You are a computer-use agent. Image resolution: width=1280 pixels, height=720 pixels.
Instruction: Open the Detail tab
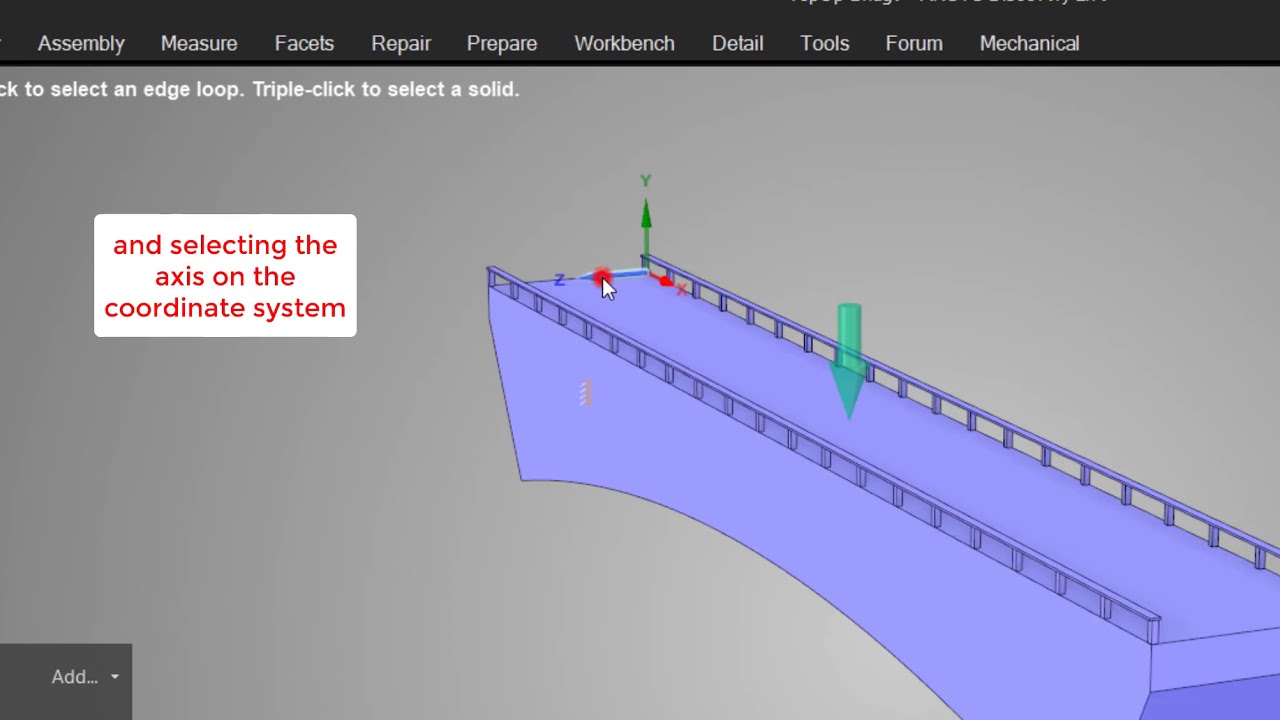(738, 44)
